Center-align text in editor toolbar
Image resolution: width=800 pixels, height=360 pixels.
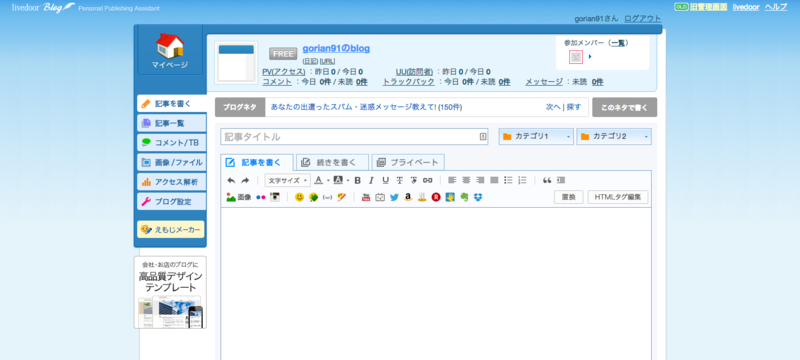(466, 181)
